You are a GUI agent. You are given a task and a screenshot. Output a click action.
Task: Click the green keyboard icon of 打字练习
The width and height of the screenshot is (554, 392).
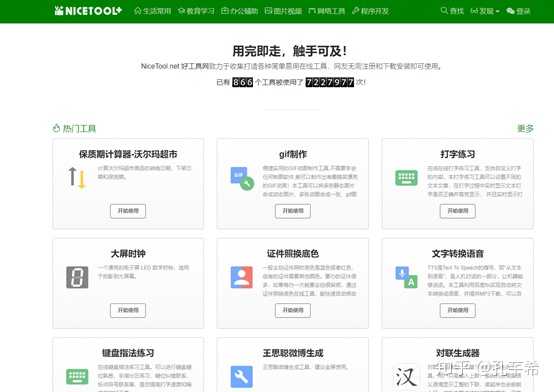(406, 178)
